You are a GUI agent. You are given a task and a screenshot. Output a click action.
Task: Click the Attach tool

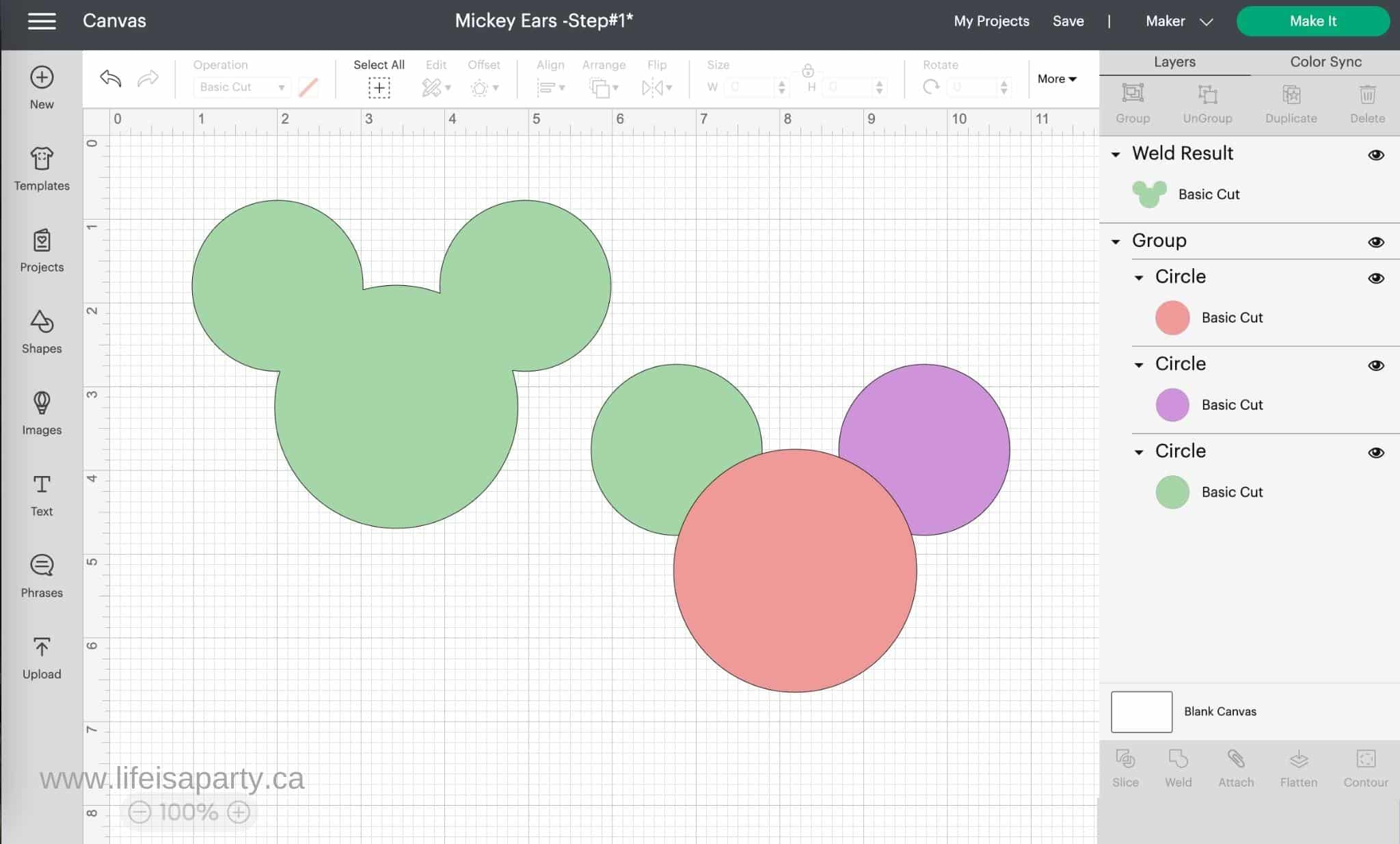pos(1236,769)
